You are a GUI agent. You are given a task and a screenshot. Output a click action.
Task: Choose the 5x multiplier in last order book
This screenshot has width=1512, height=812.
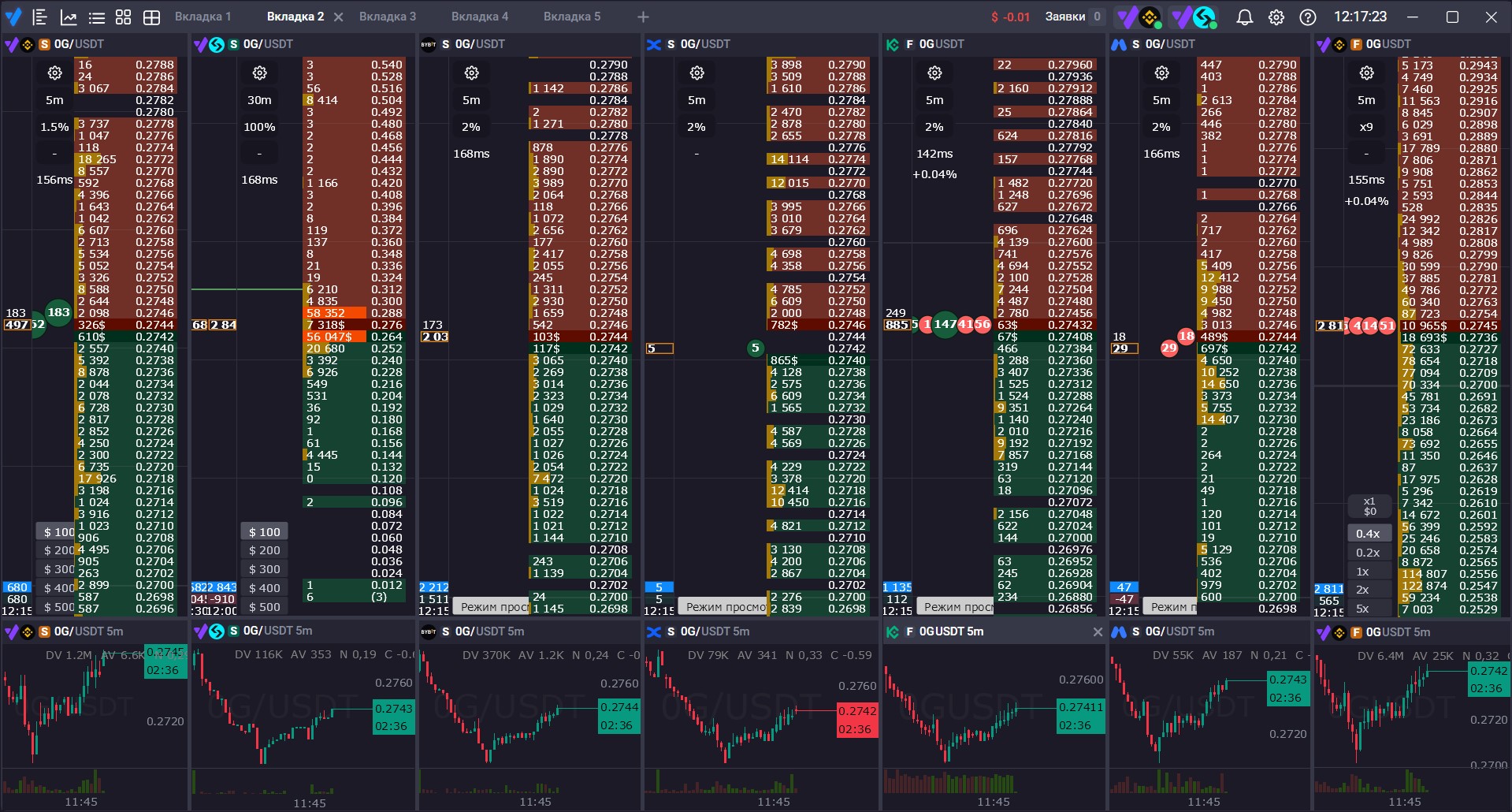coord(1368,609)
